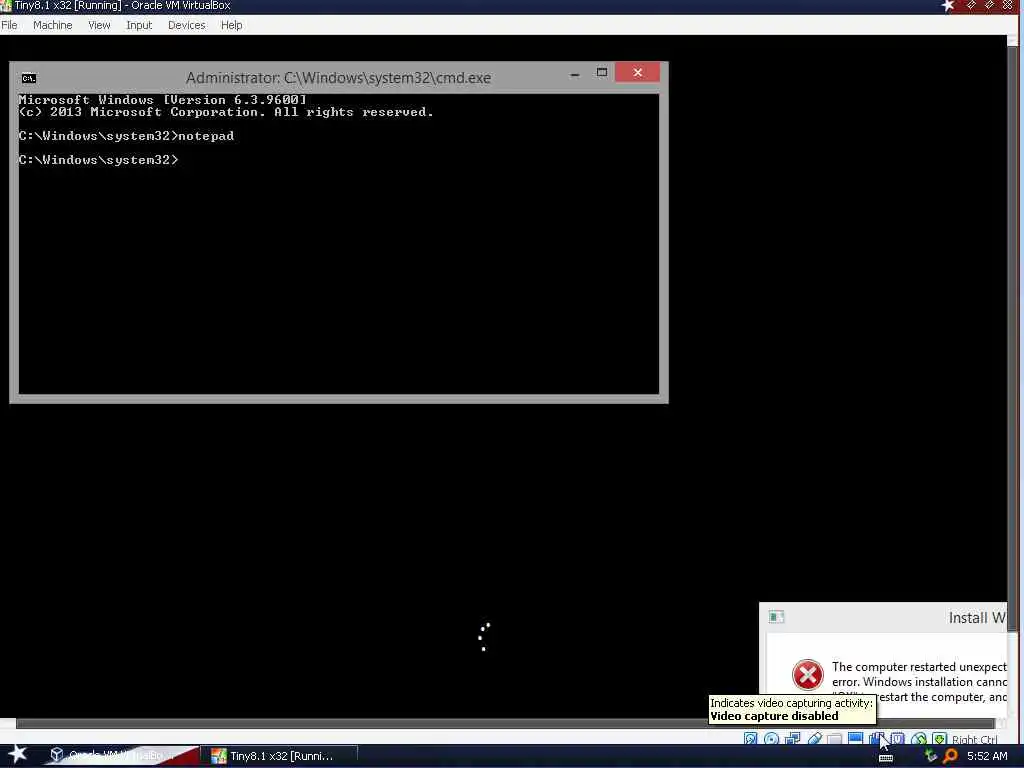Click the cmd.exe system menu icon
This screenshot has width=1024, height=768.
click(28, 78)
